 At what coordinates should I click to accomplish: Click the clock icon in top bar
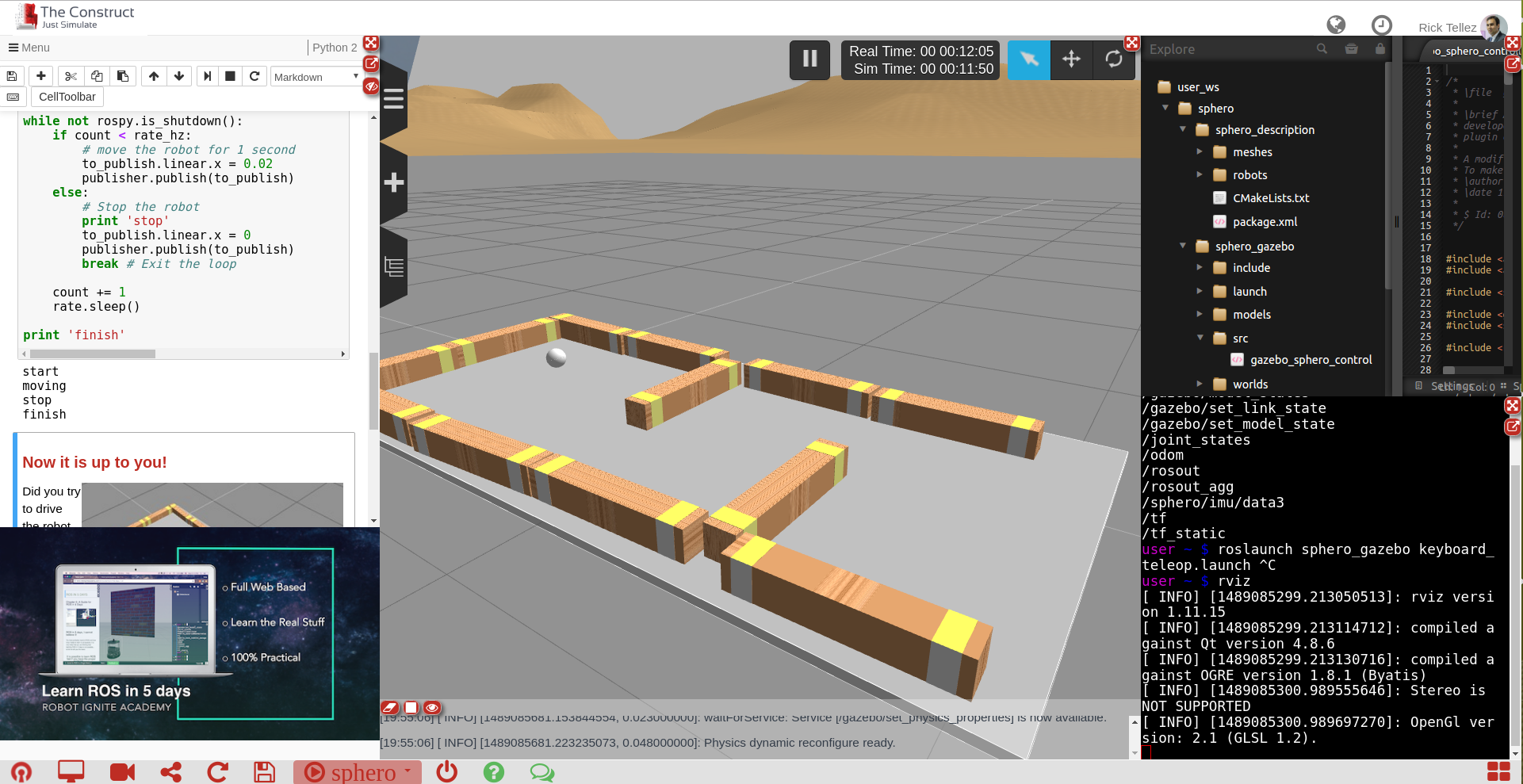coord(1382,25)
